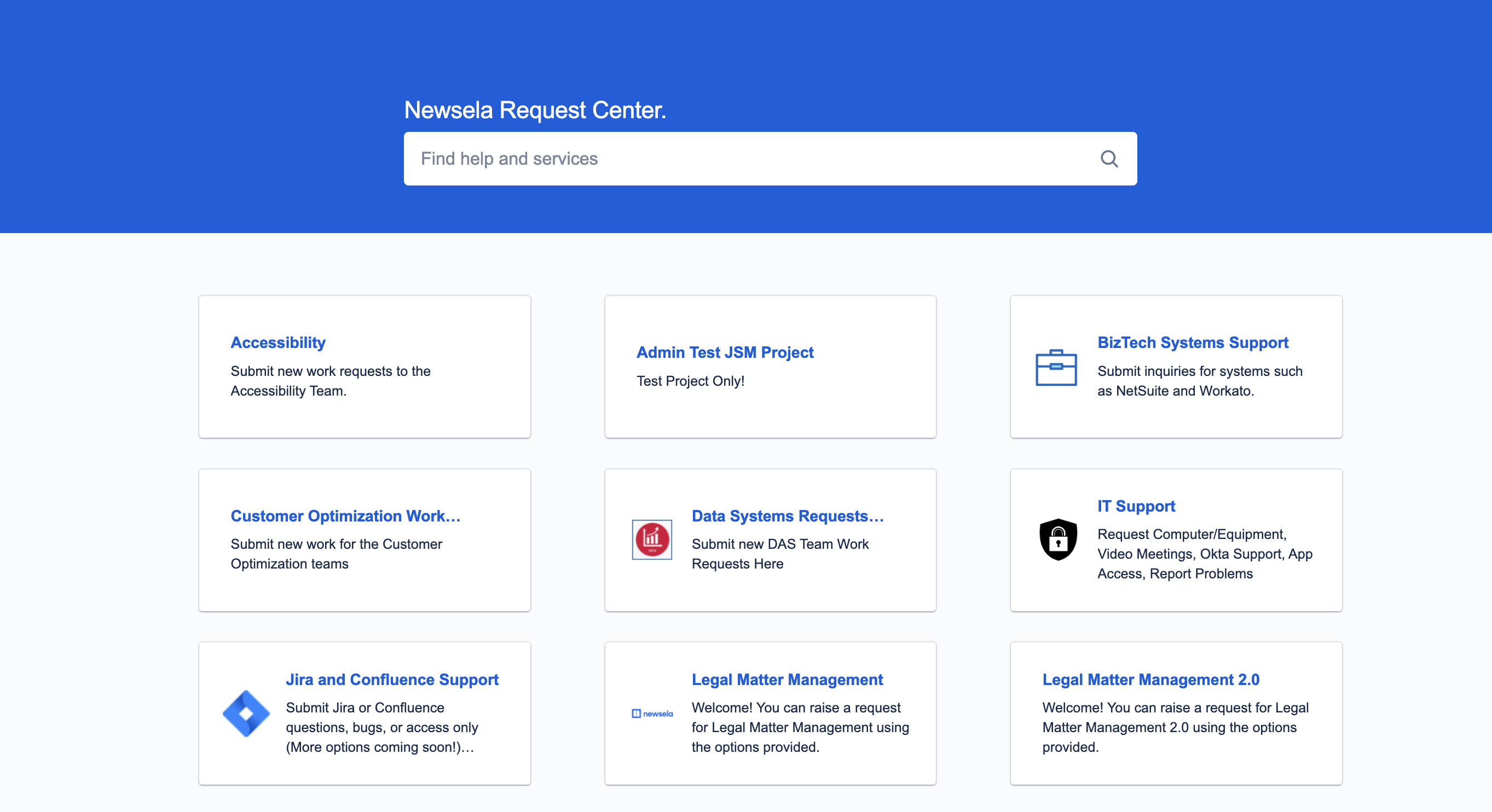This screenshot has width=1492, height=812.
Task: Click the newsela logo icon
Action: point(652,714)
